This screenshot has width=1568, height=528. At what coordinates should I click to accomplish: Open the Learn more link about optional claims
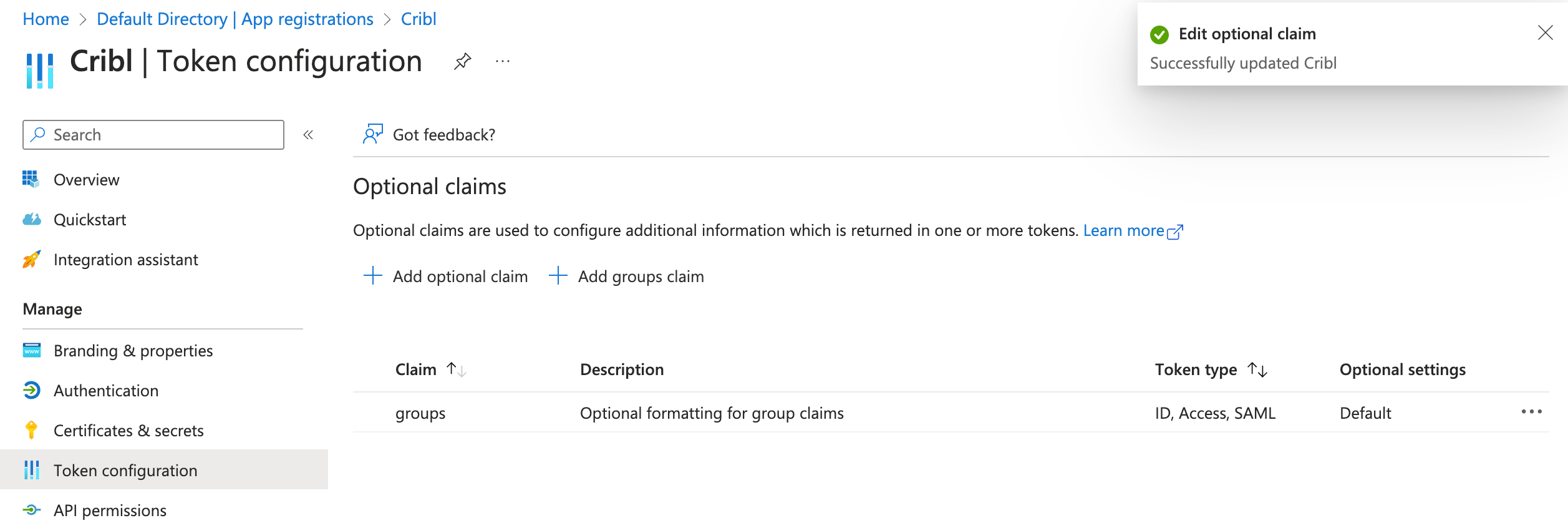pyautogui.click(x=1125, y=230)
